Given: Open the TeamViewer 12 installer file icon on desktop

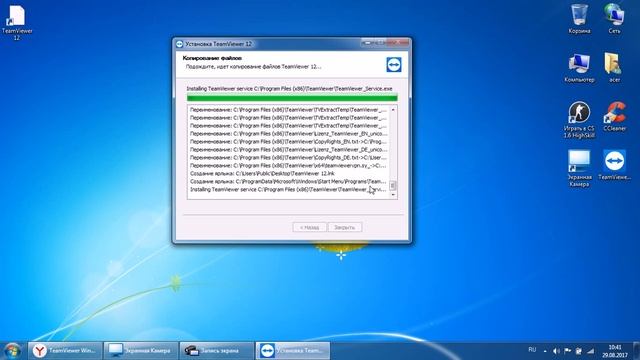Looking at the screenshot, I should point(17,22).
